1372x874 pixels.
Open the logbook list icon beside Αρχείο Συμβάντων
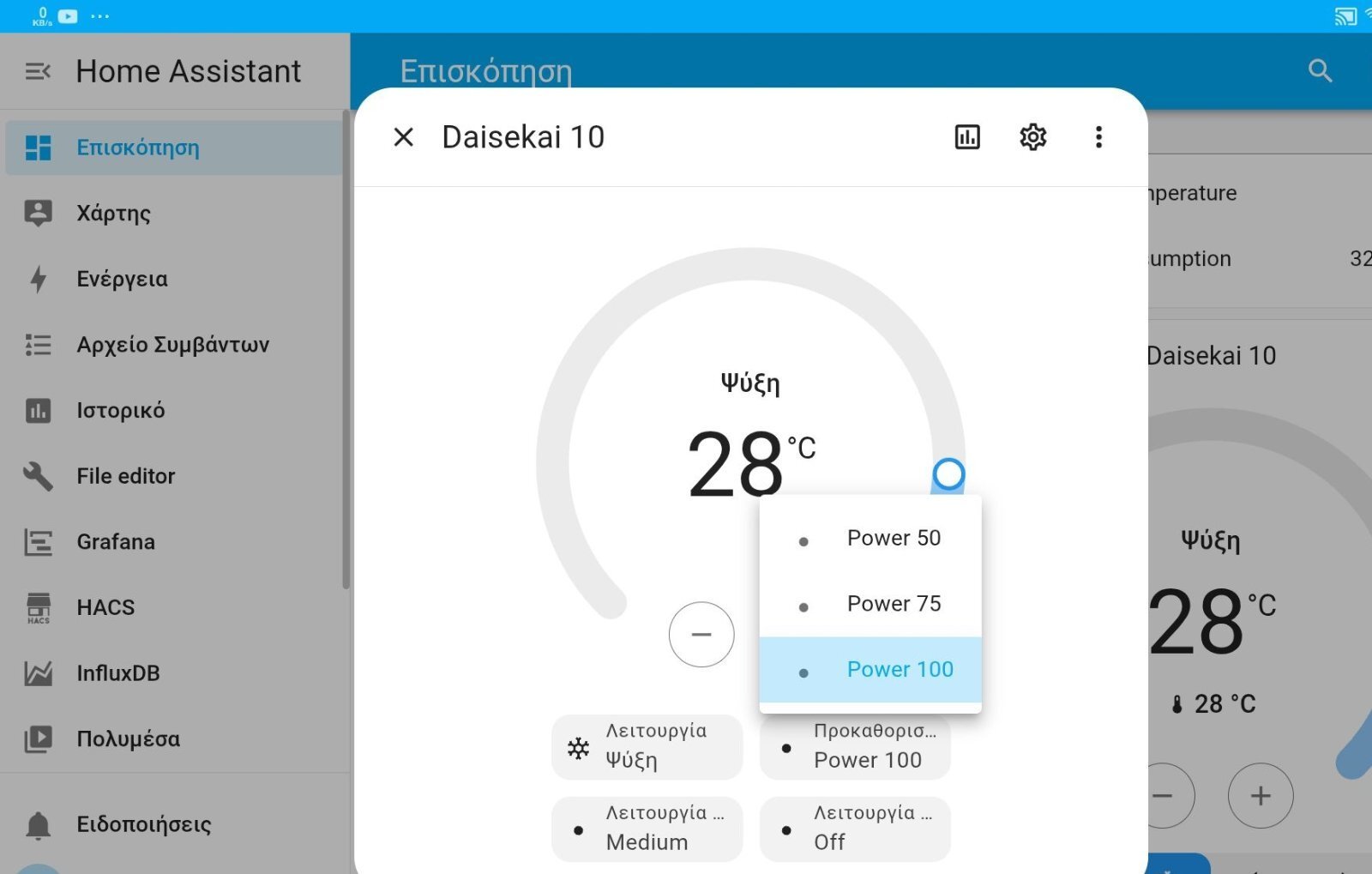[39, 345]
